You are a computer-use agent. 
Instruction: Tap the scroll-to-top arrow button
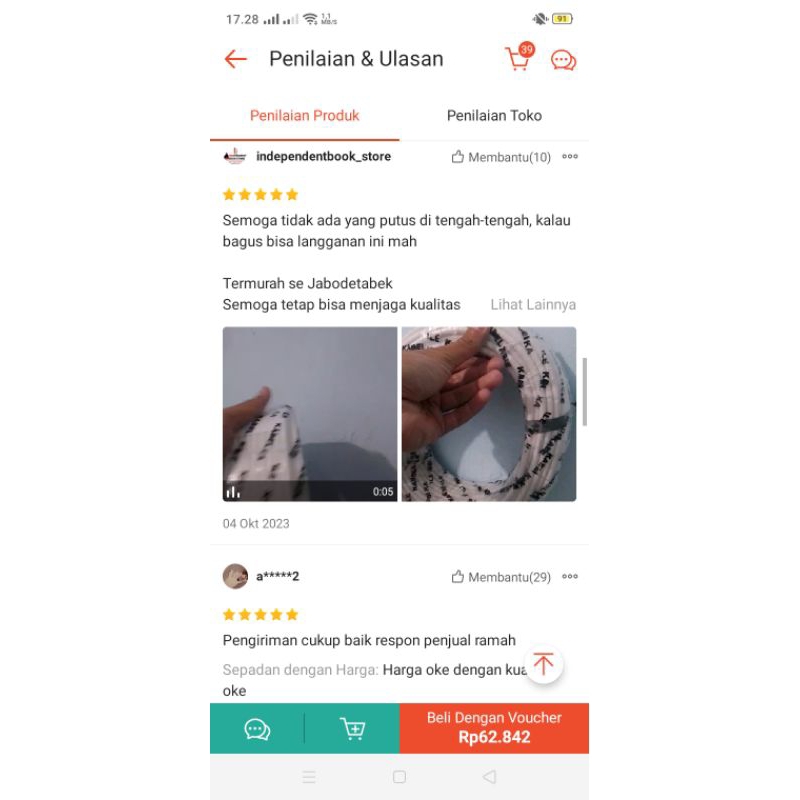pos(544,664)
